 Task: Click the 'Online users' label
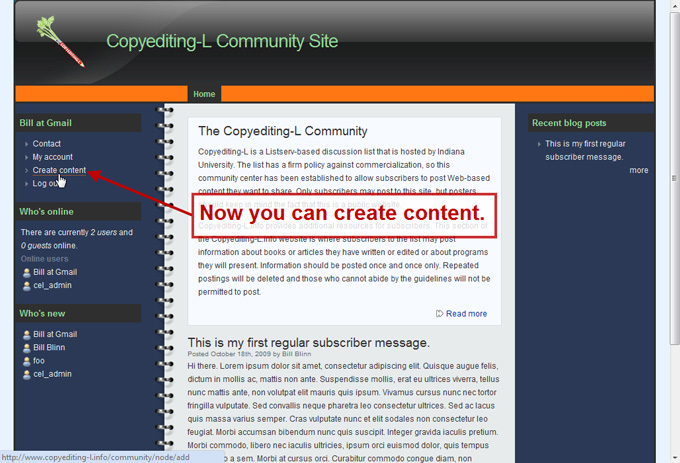pyautogui.click(x=44, y=259)
